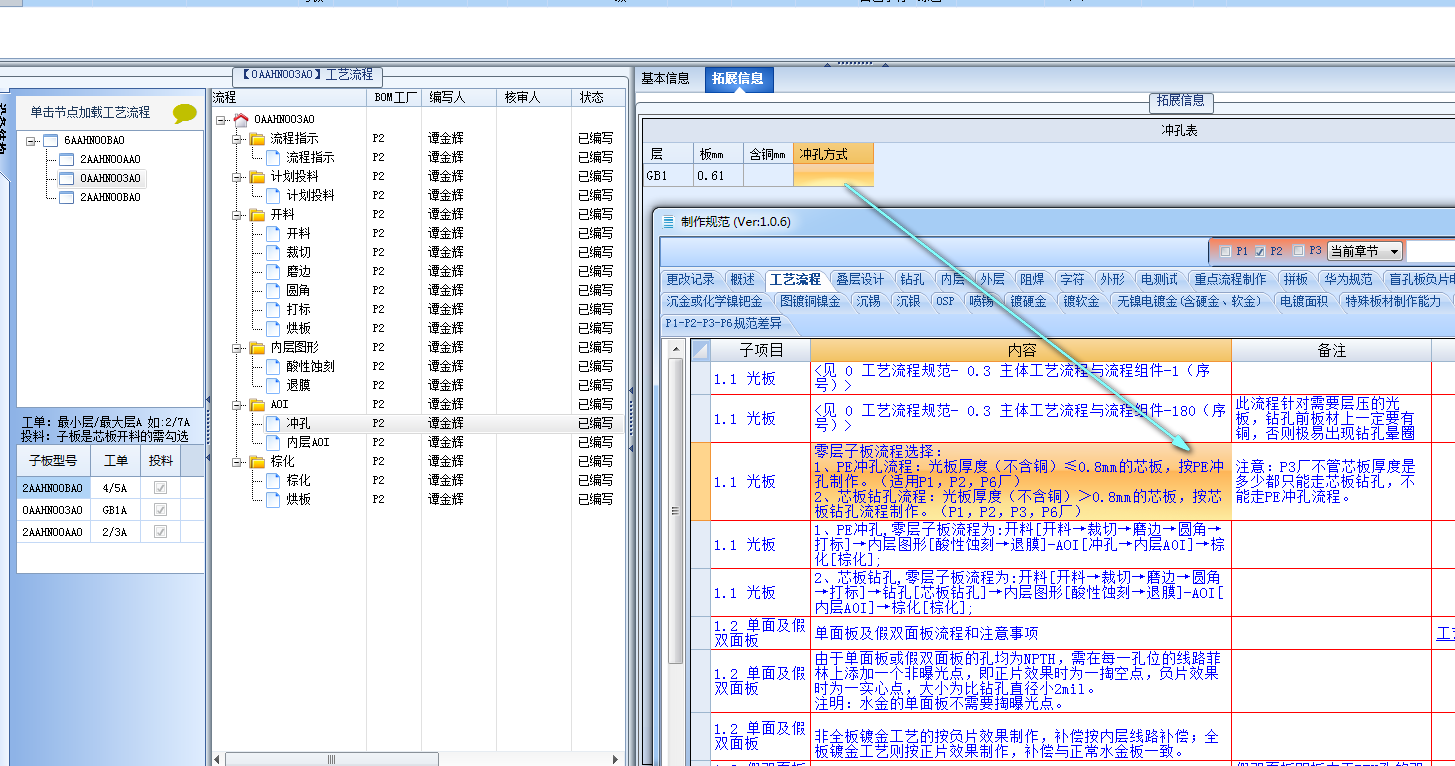Screen dimensions: 1455x766
Task: Toggle the P3 factory checkbox
Action: coord(1298,251)
